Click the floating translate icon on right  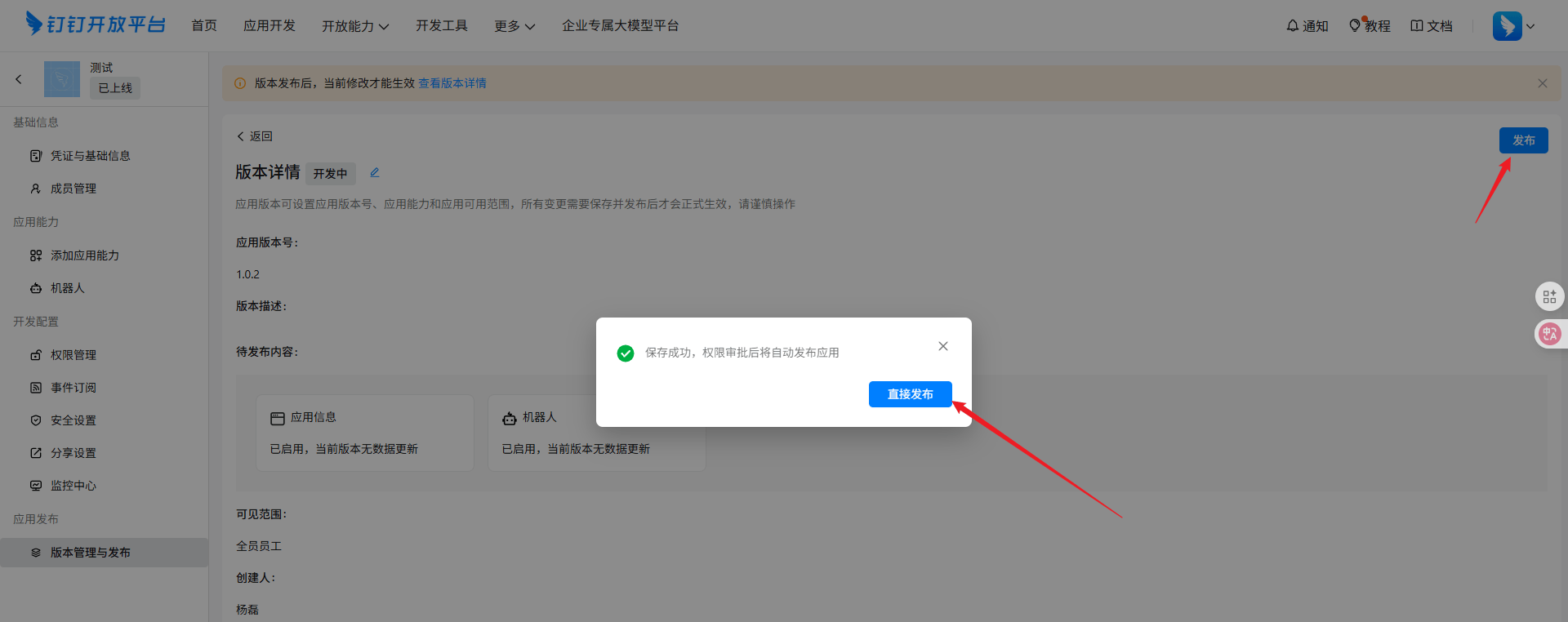point(1549,333)
